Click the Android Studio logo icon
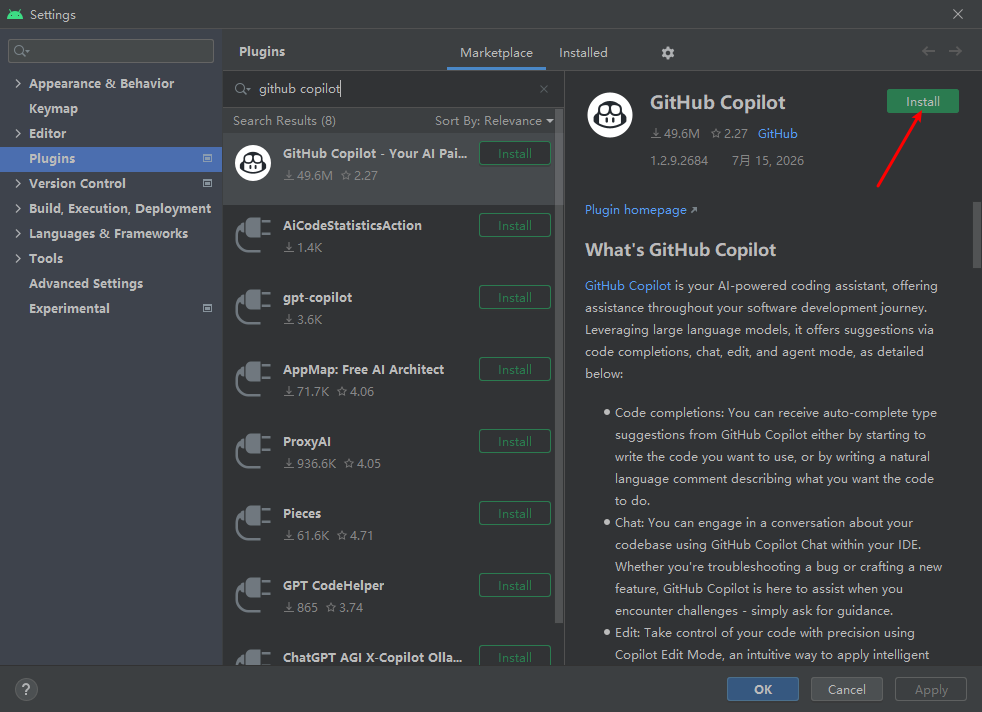Image resolution: width=982 pixels, height=712 pixels. click(15, 14)
